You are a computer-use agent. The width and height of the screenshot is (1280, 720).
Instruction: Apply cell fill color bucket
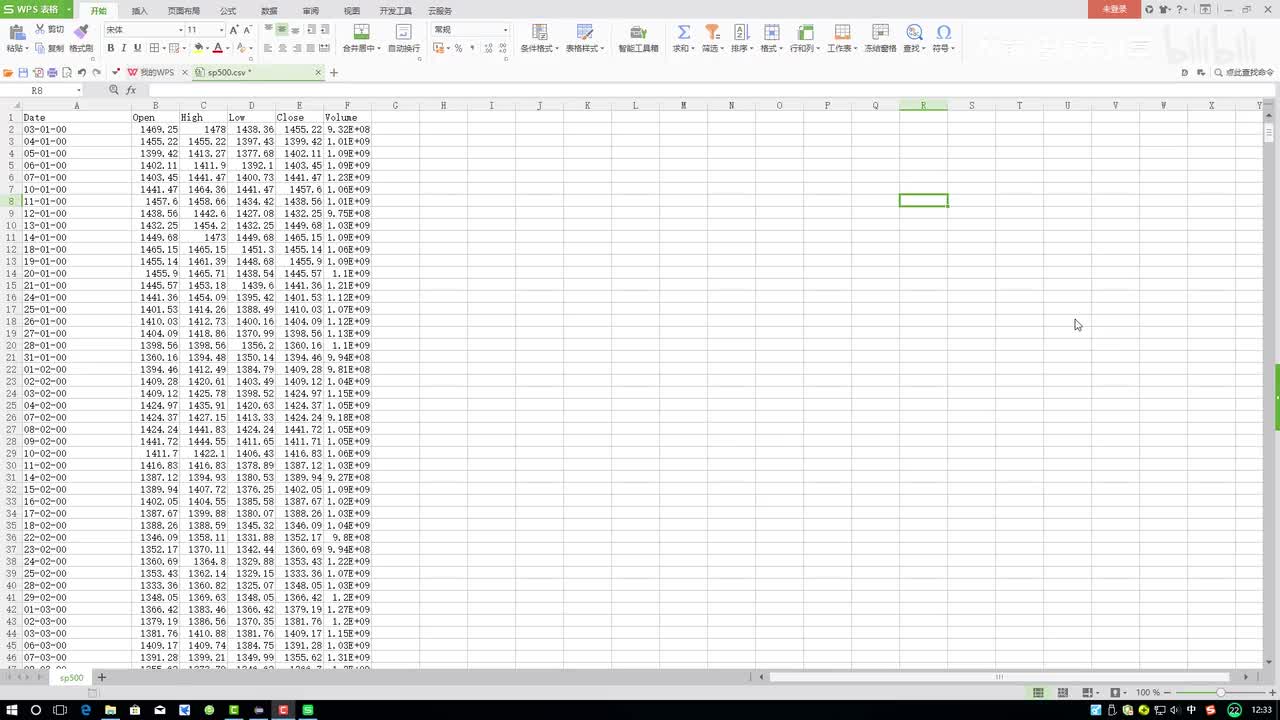point(199,48)
